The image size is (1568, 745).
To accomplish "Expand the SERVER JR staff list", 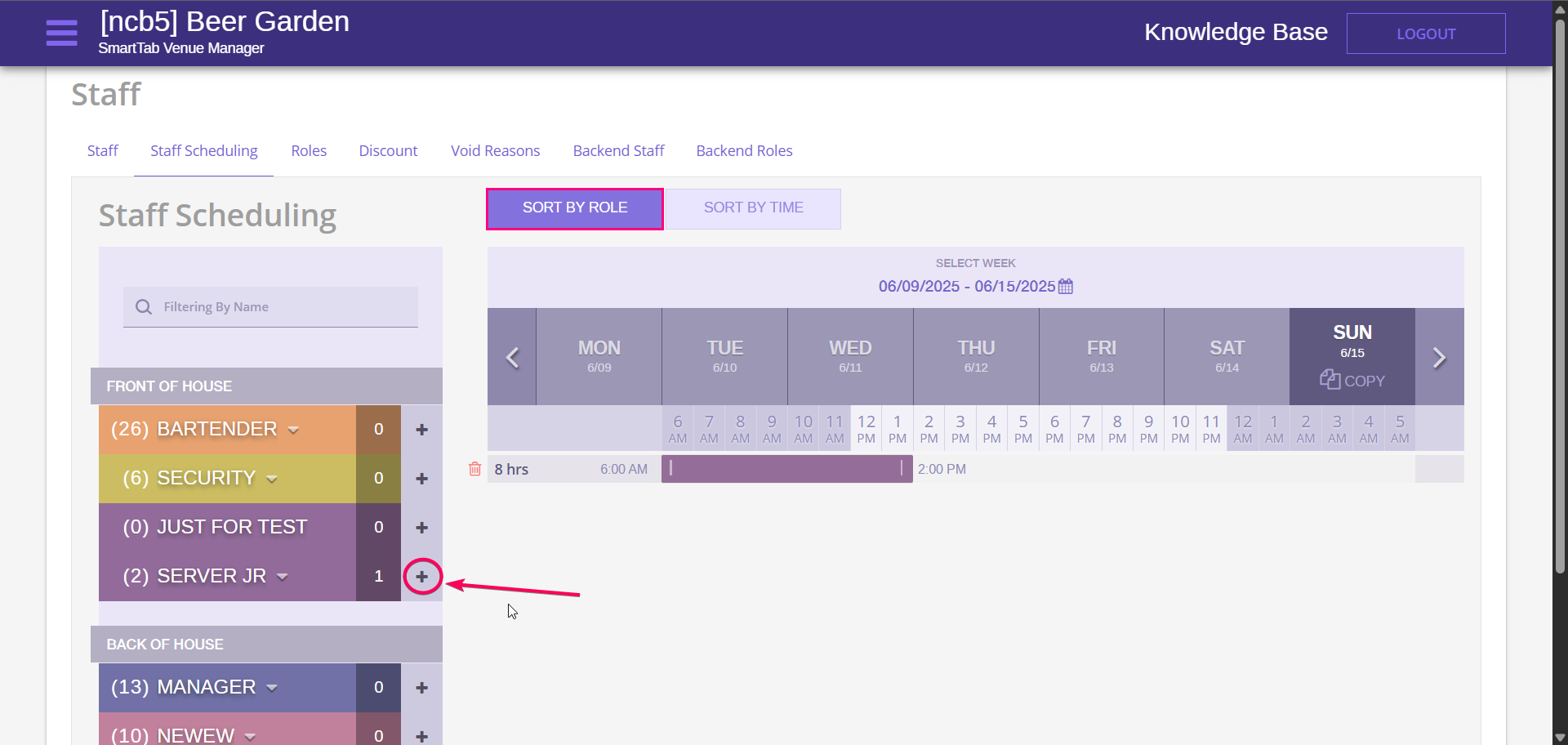I will tap(283, 577).
